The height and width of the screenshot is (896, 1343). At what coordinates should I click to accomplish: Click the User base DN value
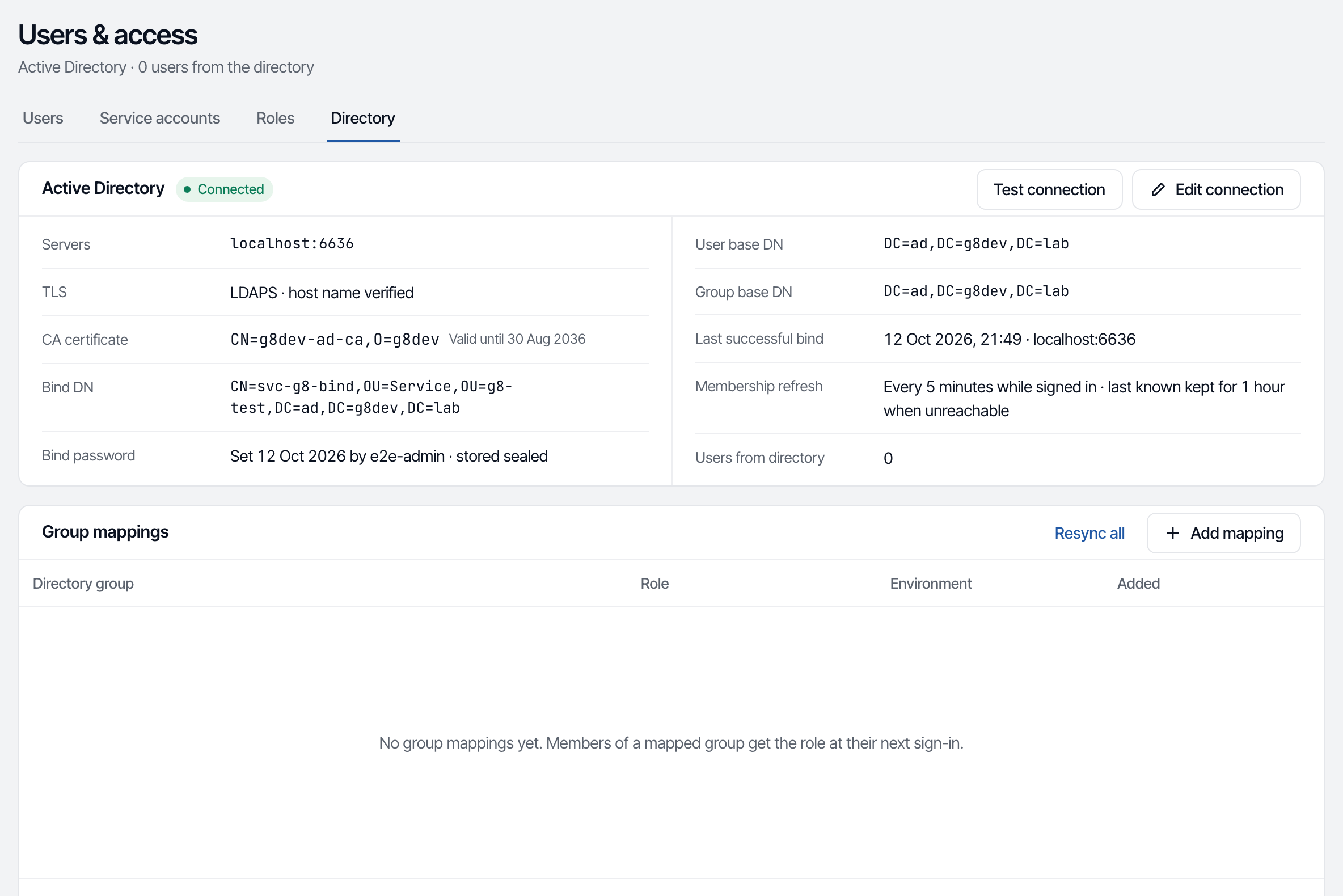click(975, 243)
